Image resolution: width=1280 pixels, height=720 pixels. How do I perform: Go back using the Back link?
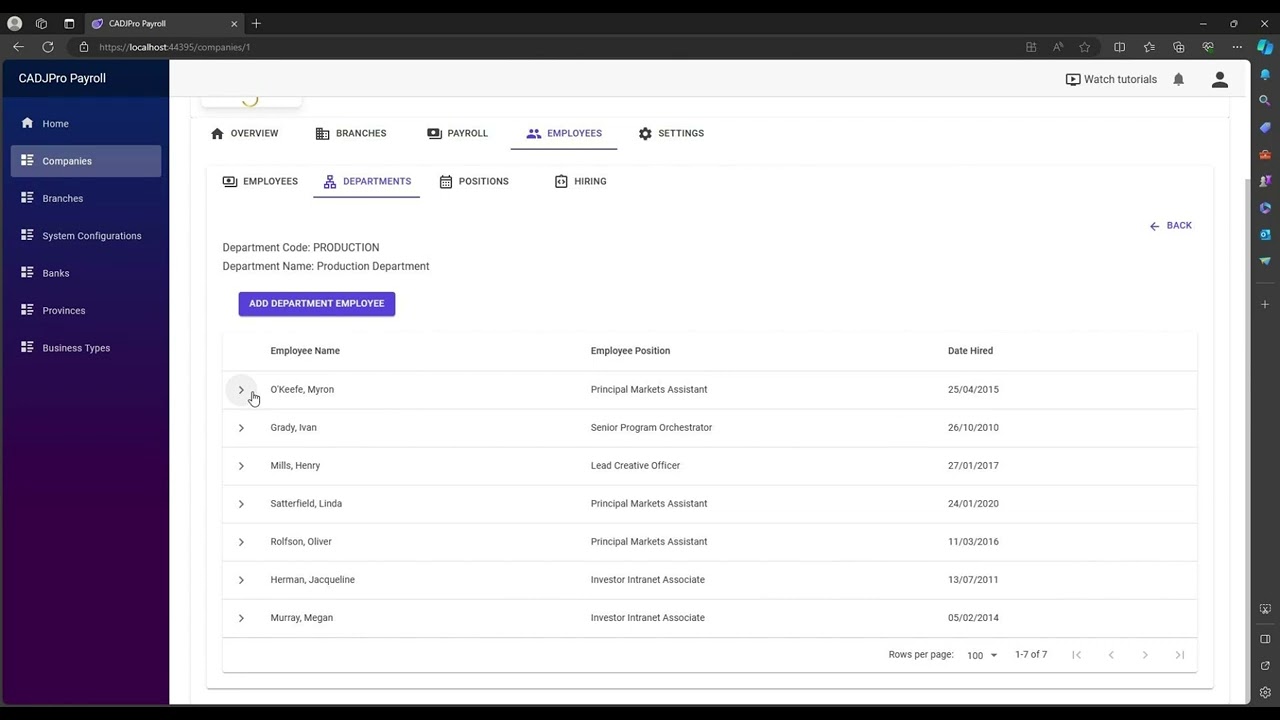[x=1170, y=226]
